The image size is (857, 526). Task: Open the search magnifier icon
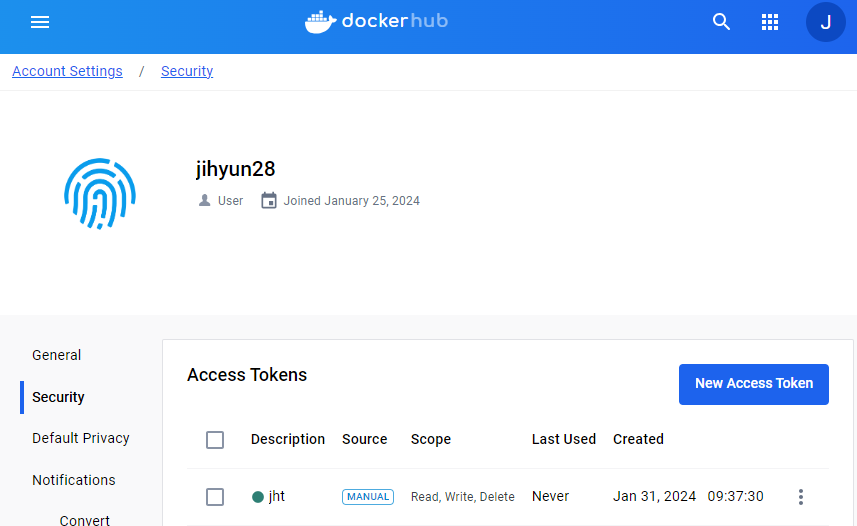click(x=721, y=22)
